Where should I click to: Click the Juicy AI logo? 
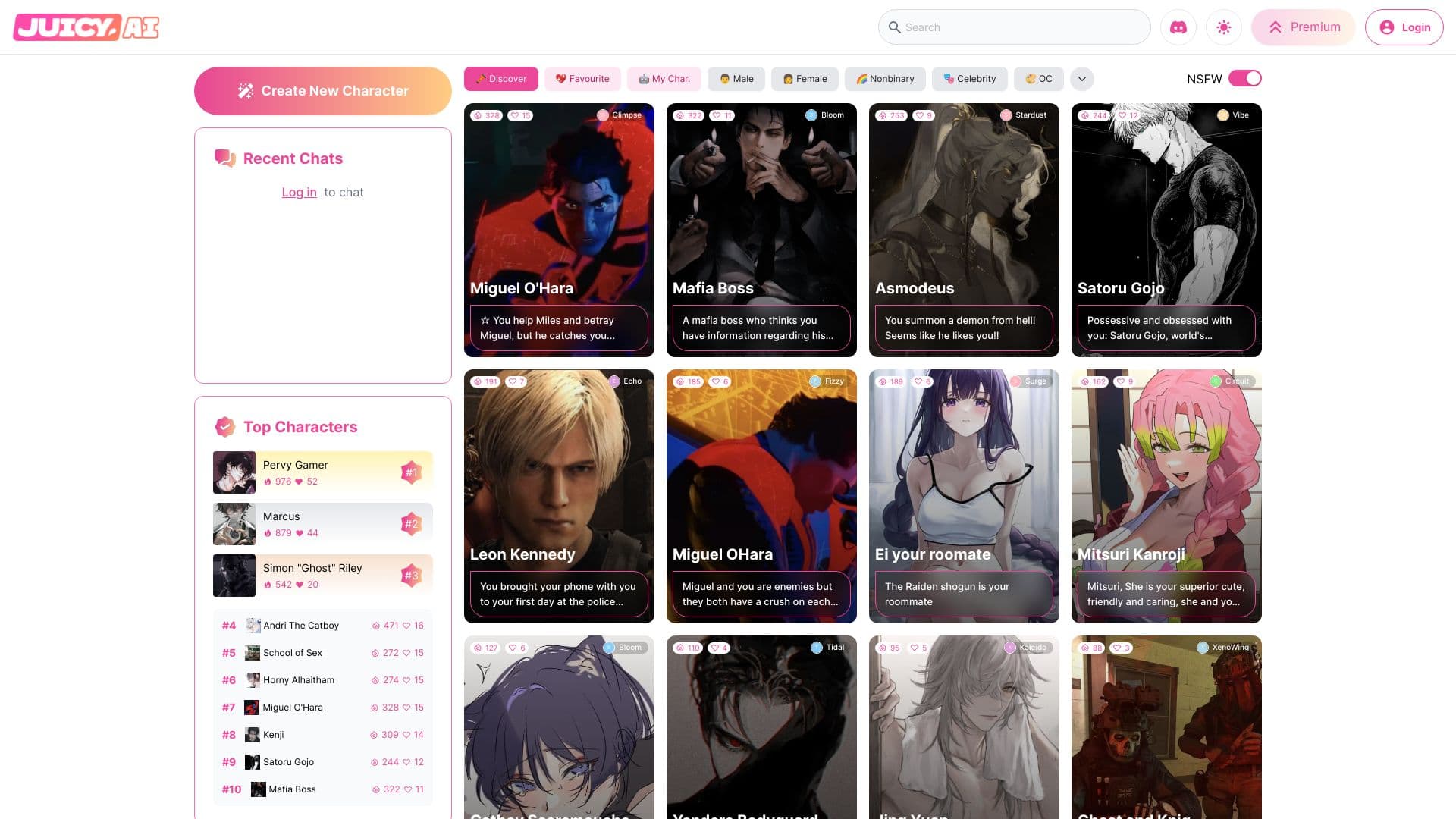click(x=86, y=27)
